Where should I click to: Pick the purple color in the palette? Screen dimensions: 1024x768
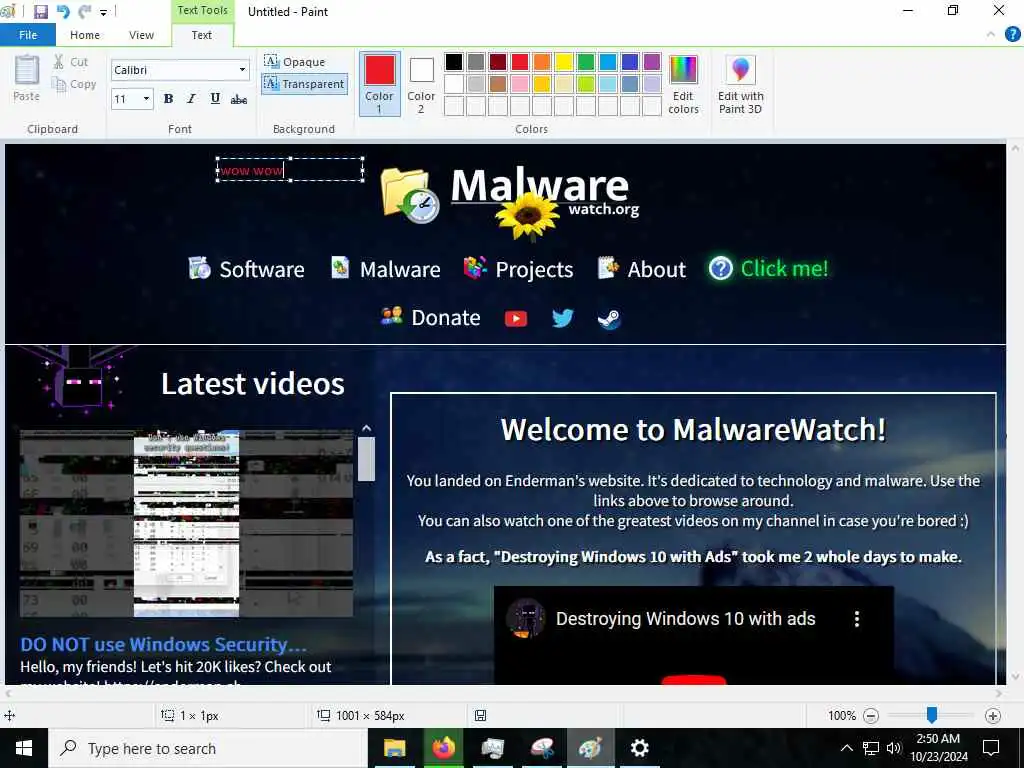click(x=652, y=62)
